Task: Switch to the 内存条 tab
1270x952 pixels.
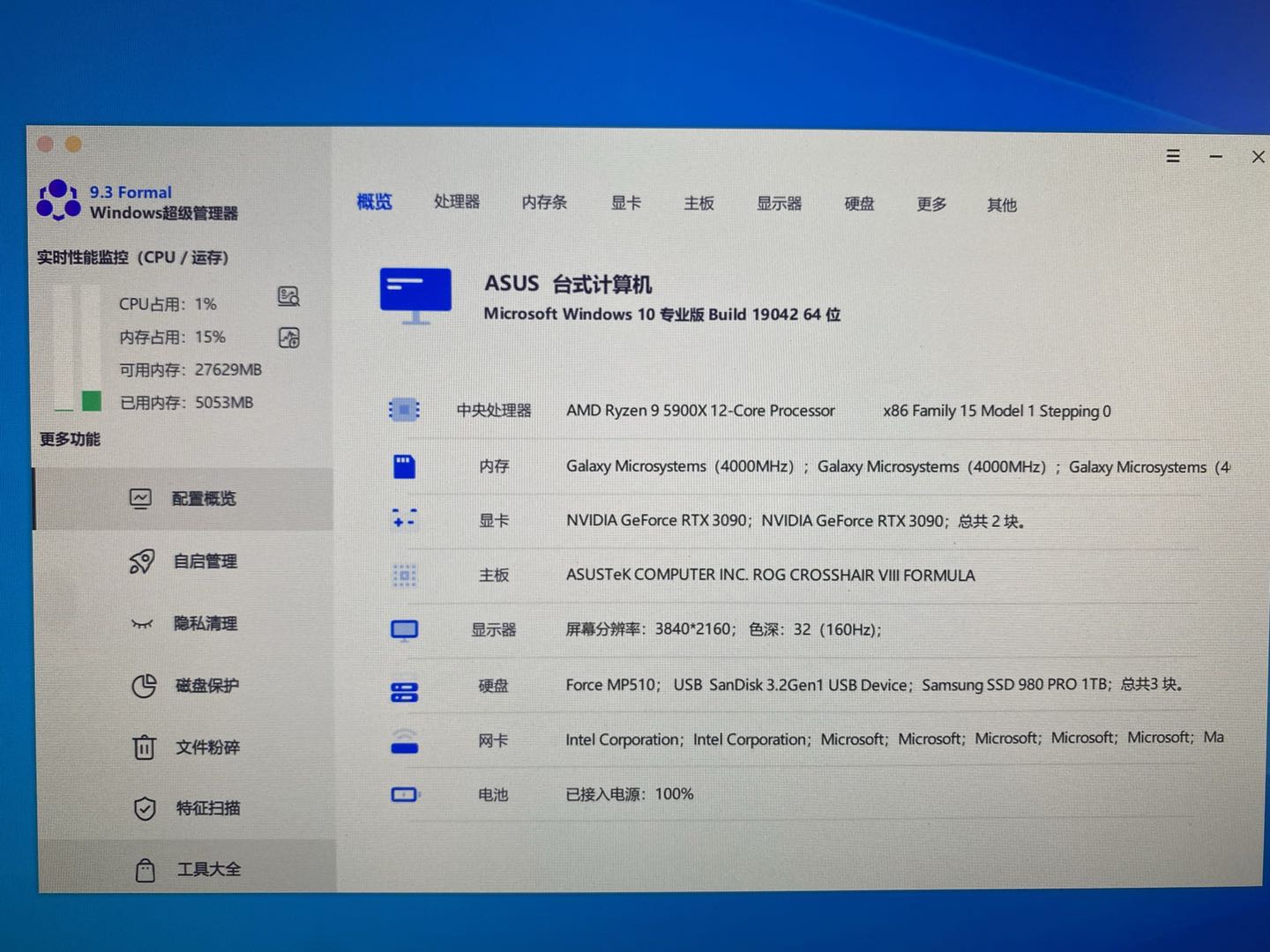Action: pyautogui.click(x=544, y=203)
